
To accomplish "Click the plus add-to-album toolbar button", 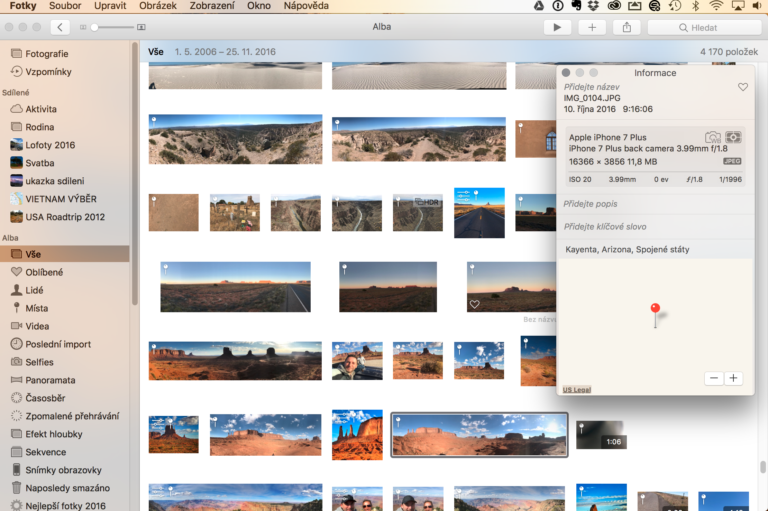I will click(592, 27).
